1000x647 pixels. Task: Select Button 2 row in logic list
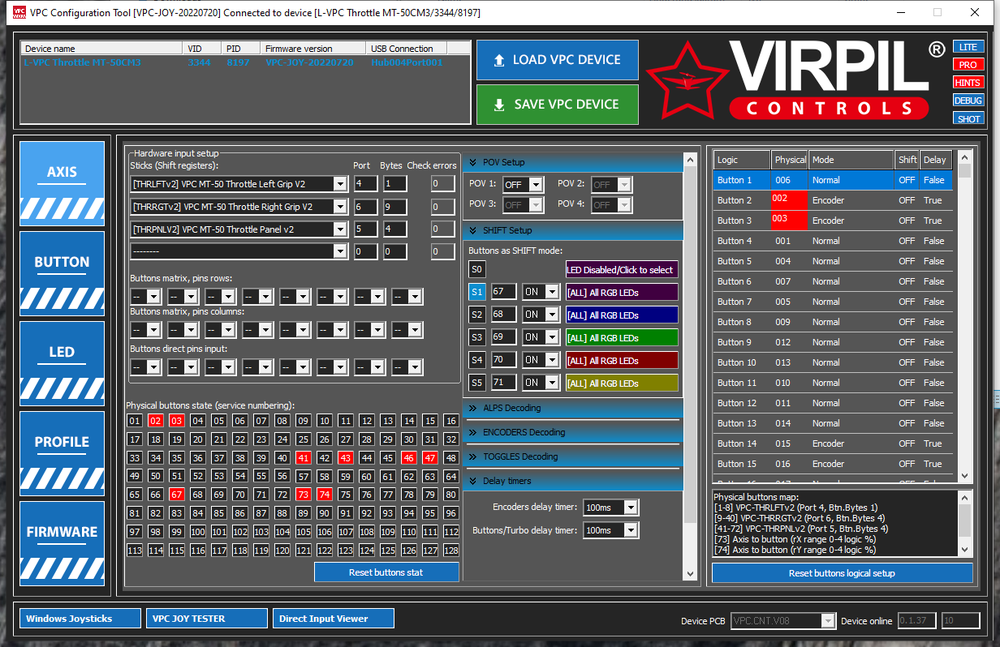click(x=833, y=200)
